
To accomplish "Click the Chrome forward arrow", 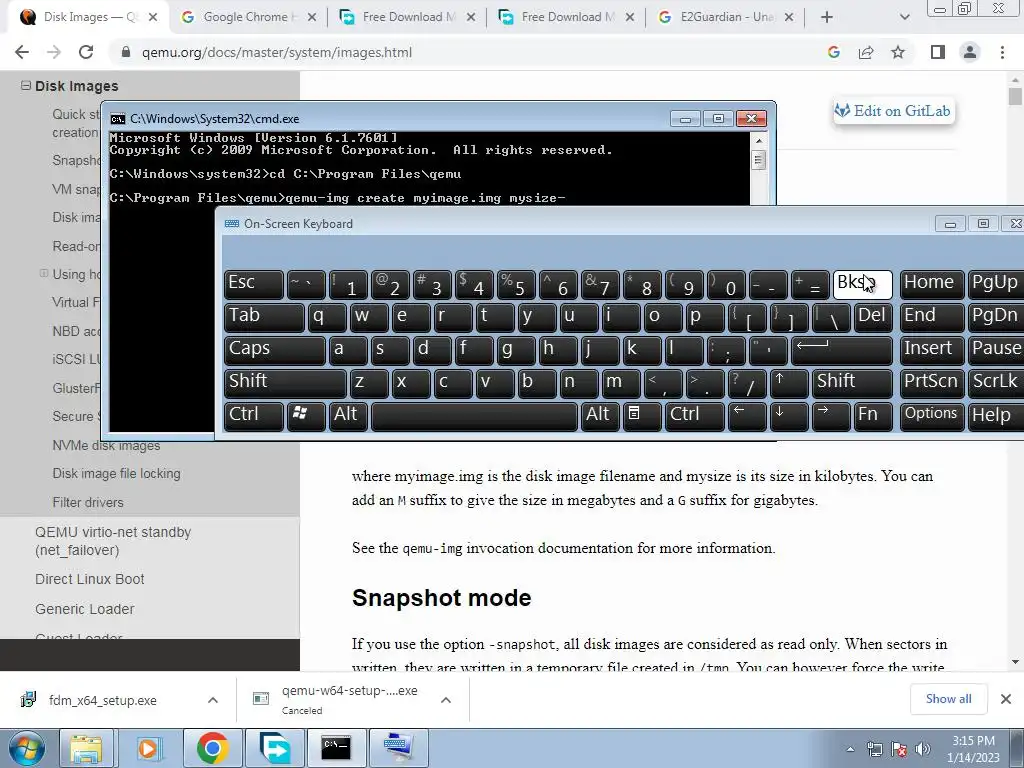I will pyautogui.click(x=54, y=52).
